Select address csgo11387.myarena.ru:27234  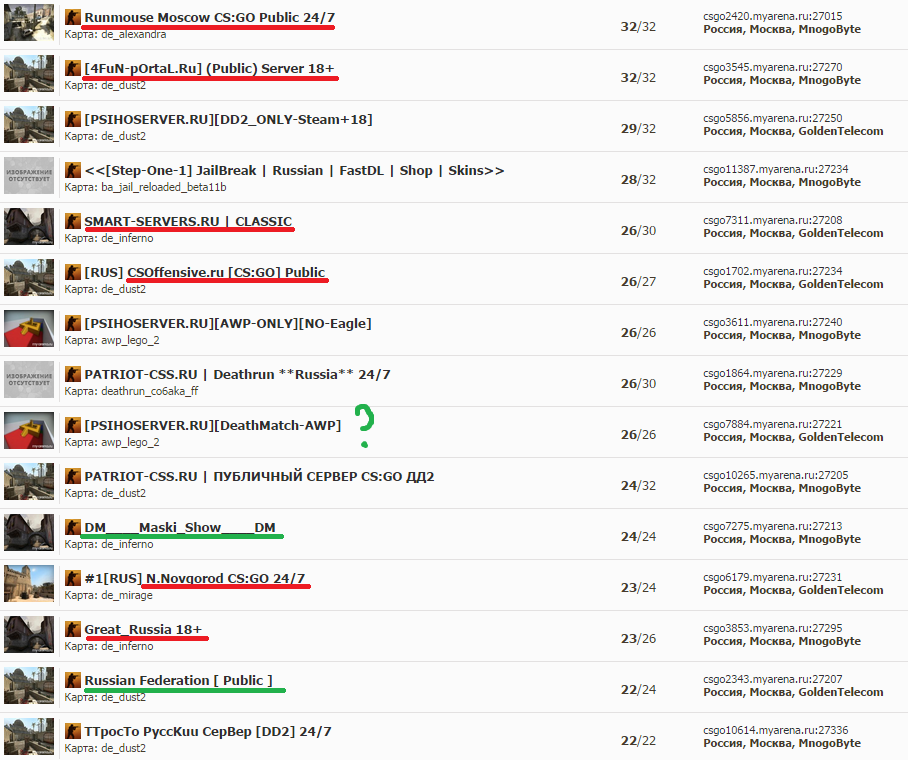click(x=775, y=169)
